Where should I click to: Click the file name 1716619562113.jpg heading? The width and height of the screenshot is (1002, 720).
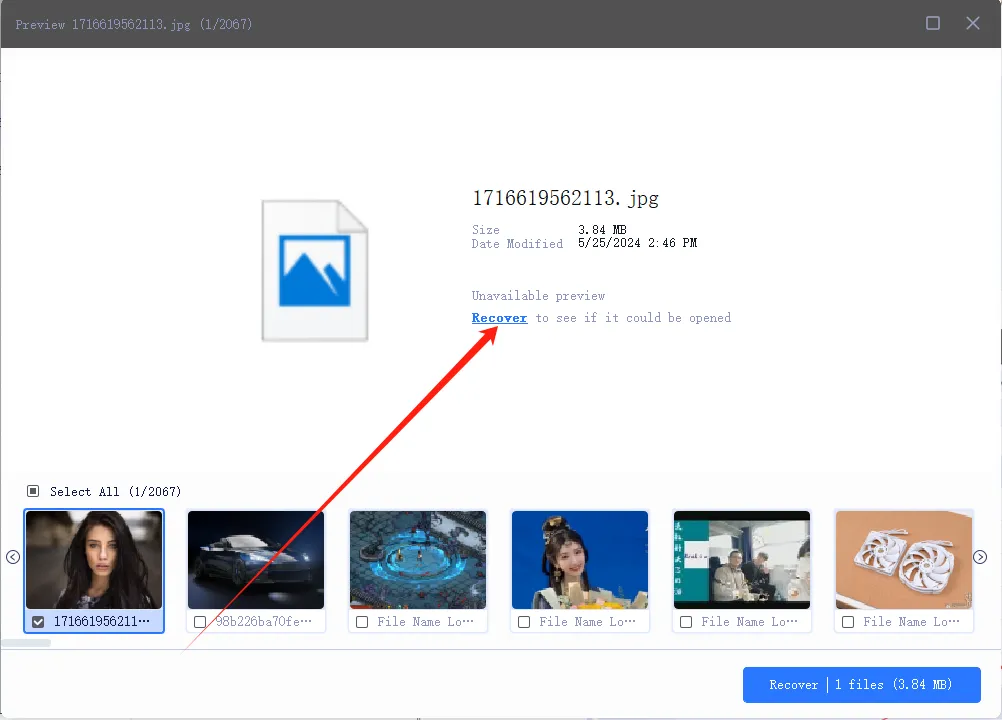[x=566, y=198]
